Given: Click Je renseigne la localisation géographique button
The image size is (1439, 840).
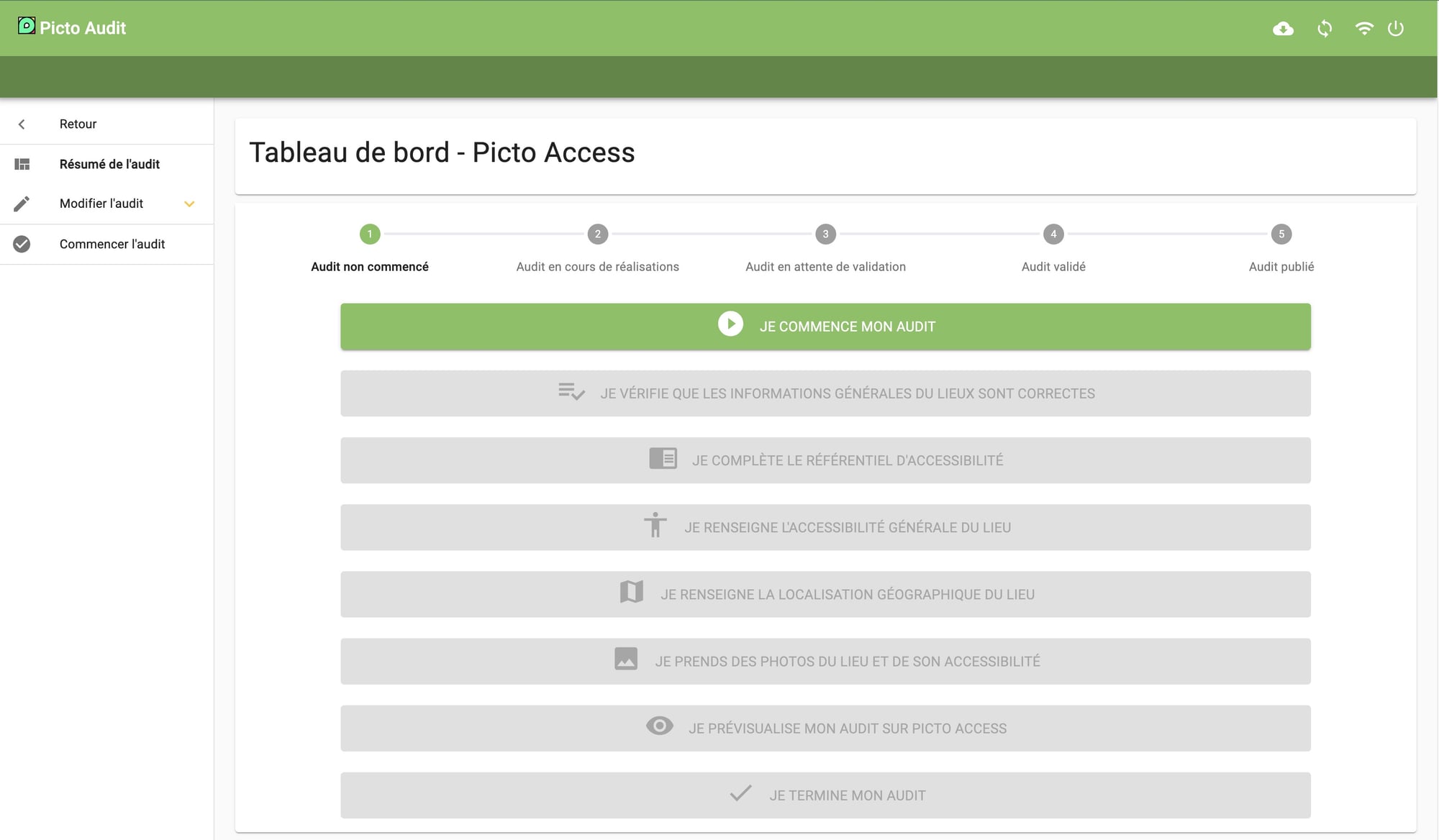Looking at the screenshot, I should (x=825, y=594).
